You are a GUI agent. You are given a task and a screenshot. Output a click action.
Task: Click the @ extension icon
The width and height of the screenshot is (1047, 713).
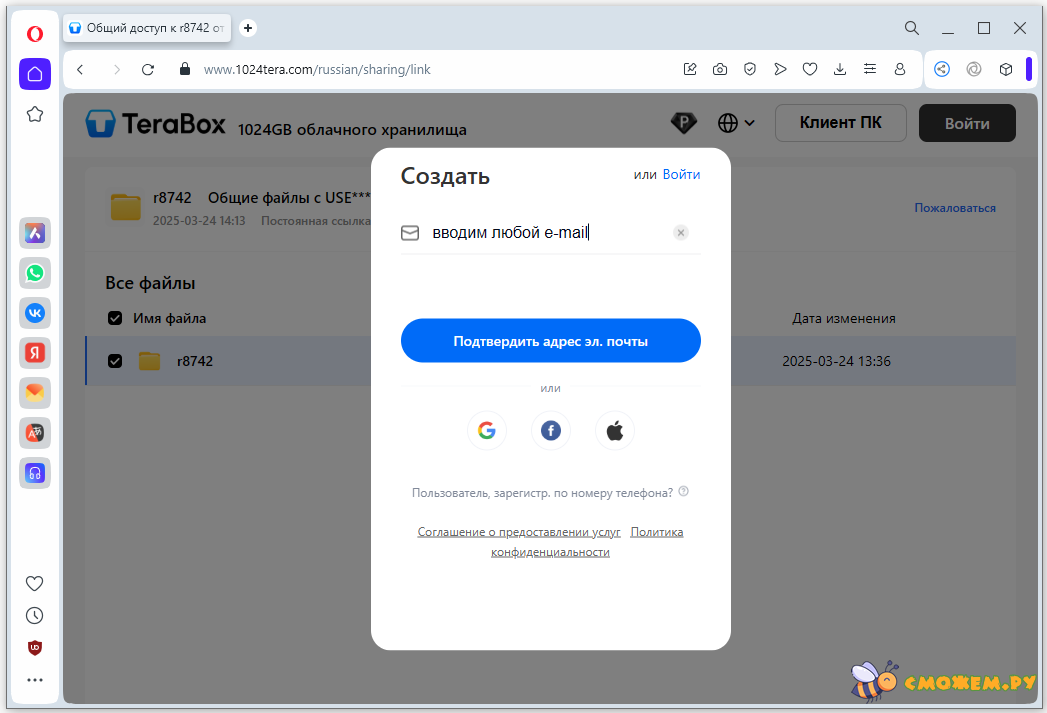[974, 69]
